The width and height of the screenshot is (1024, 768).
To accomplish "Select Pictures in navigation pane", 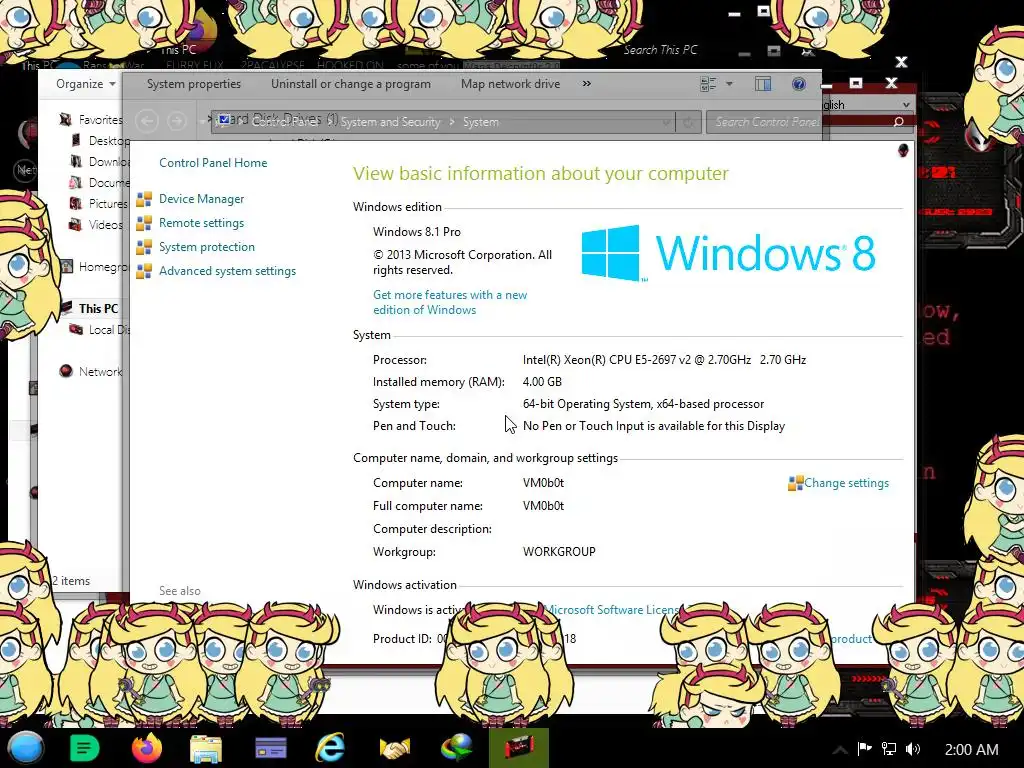I will (x=107, y=203).
